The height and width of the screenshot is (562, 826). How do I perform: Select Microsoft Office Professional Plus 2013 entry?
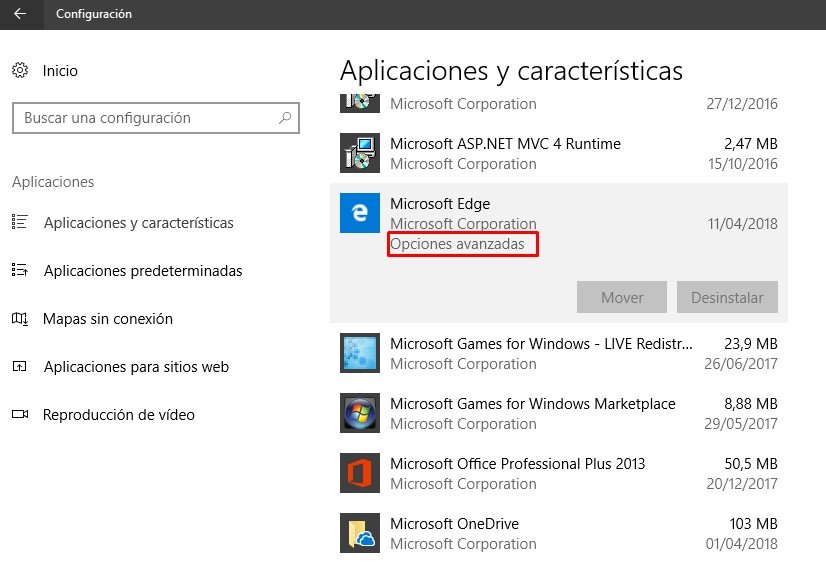558,474
